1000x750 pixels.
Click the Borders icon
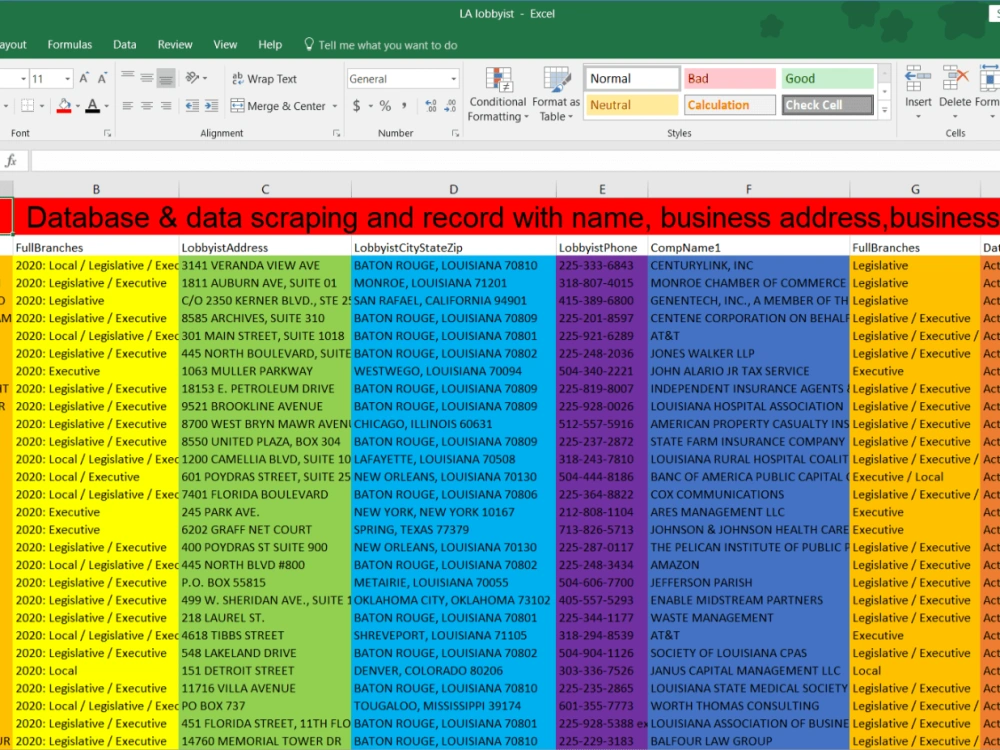[x=27, y=106]
